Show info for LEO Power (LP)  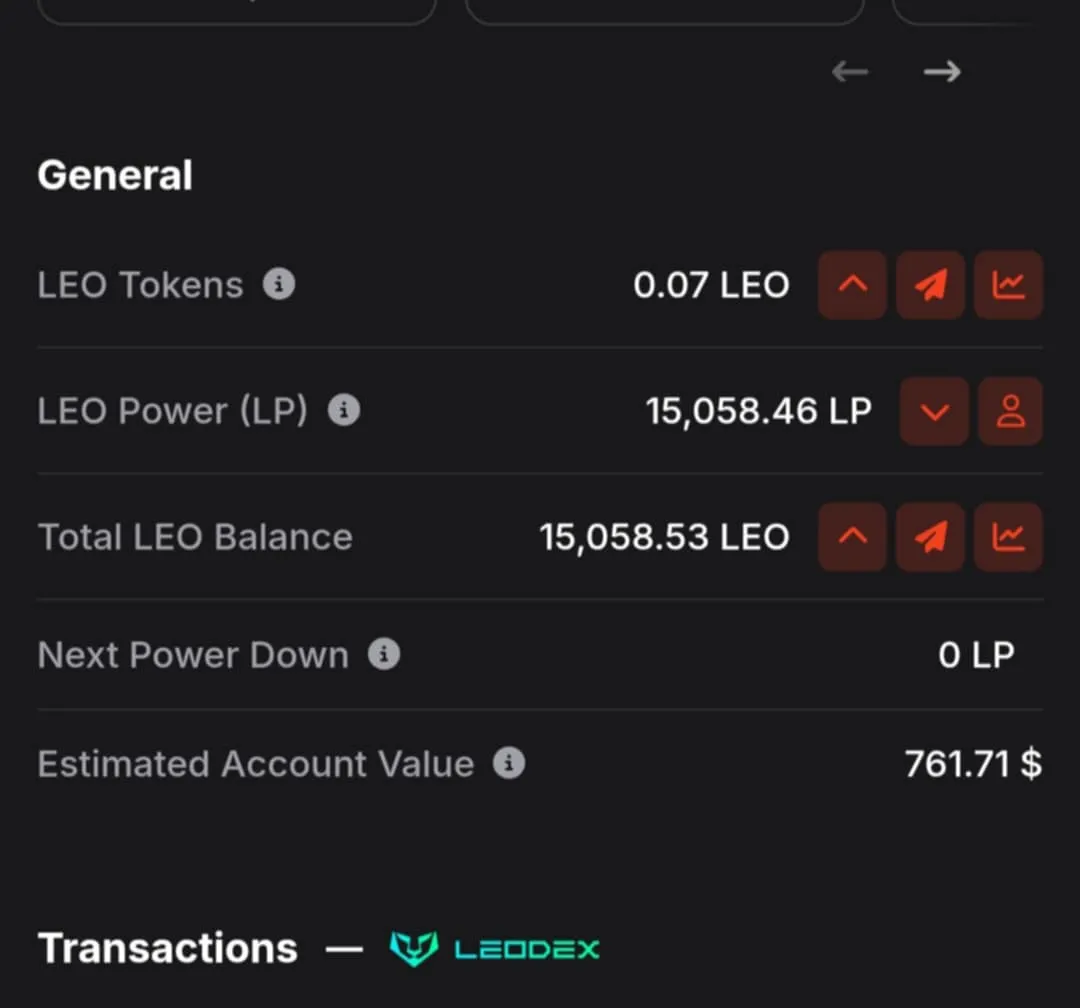coord(344,411)
